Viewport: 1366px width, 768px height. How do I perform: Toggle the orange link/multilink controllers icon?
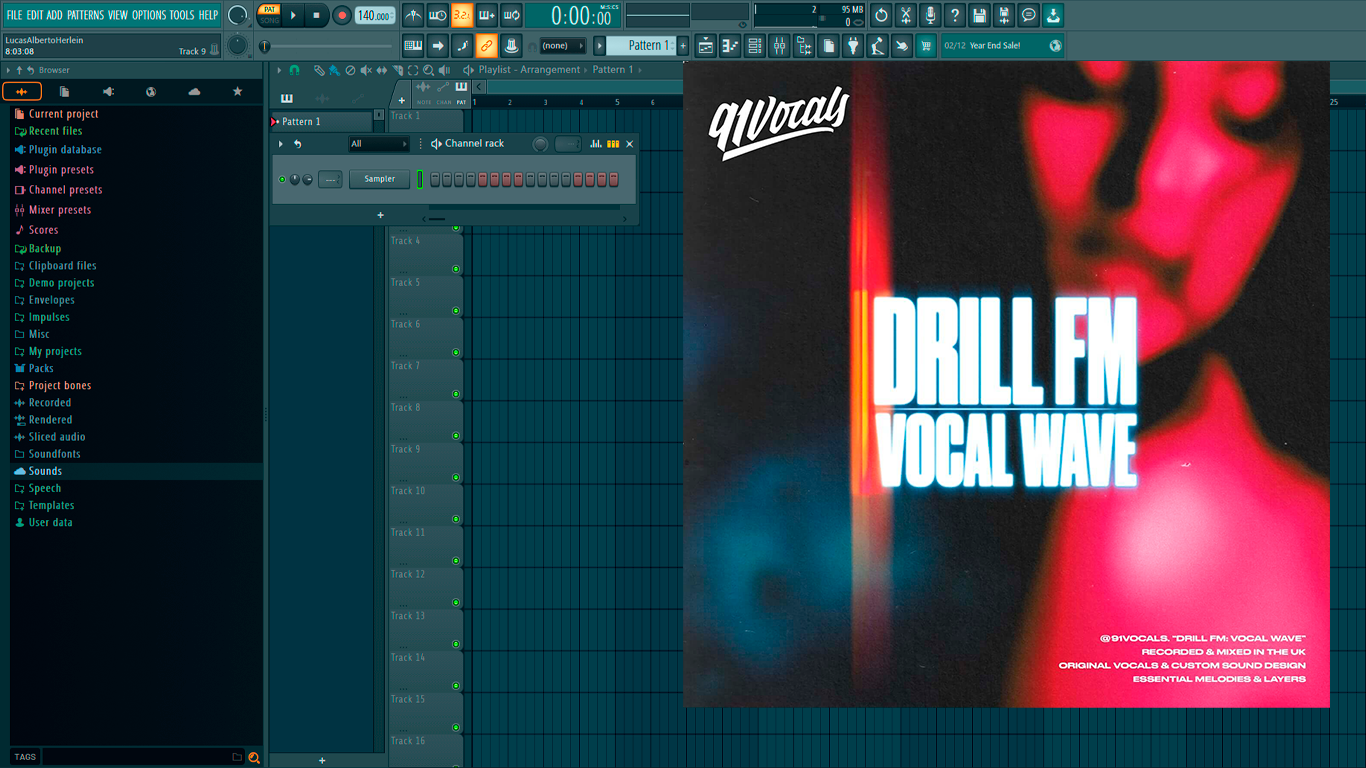[x=487, y=45]
